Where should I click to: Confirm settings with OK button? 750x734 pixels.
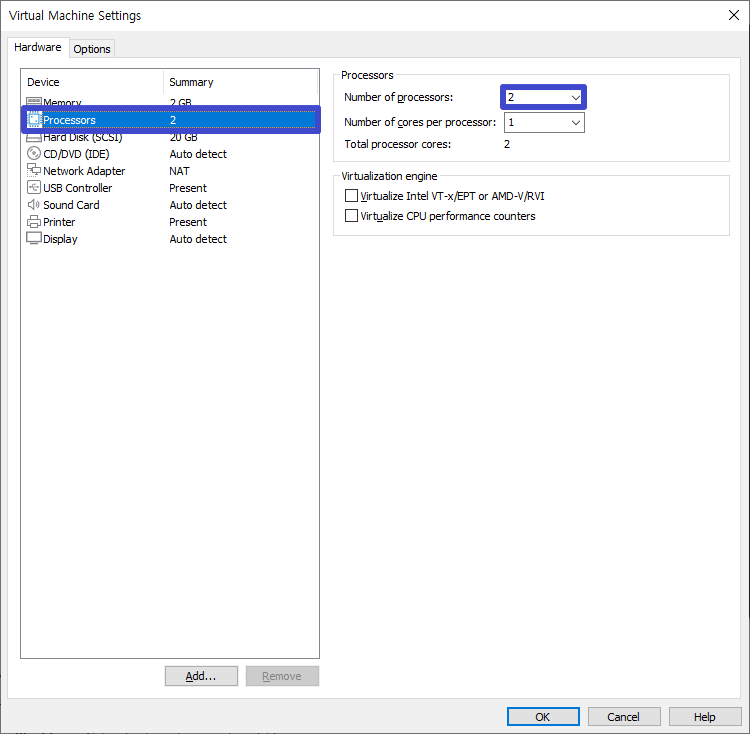point(543,716)
